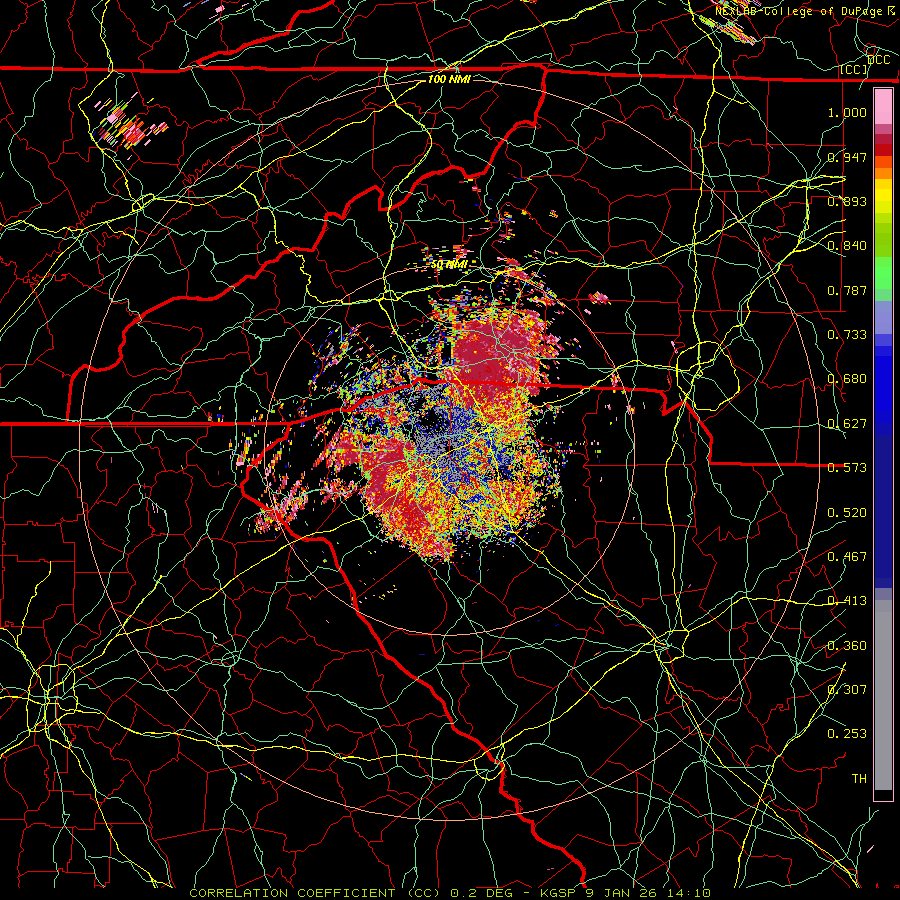Image resolution: width=900 pixels, height=900 pixels.
Task: Select the 0.893 value on the legend
Action: (847, 201)
